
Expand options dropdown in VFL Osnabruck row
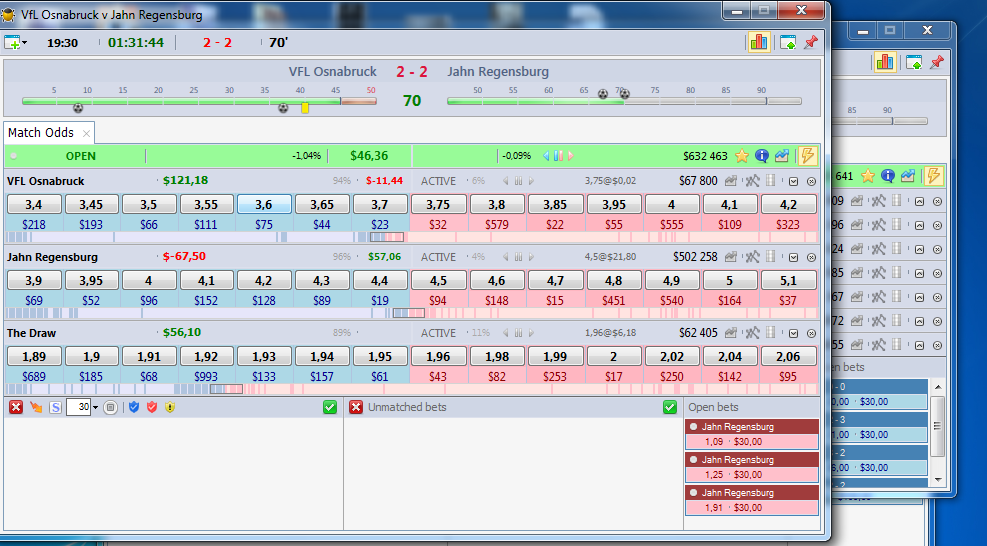pos(793,181)
